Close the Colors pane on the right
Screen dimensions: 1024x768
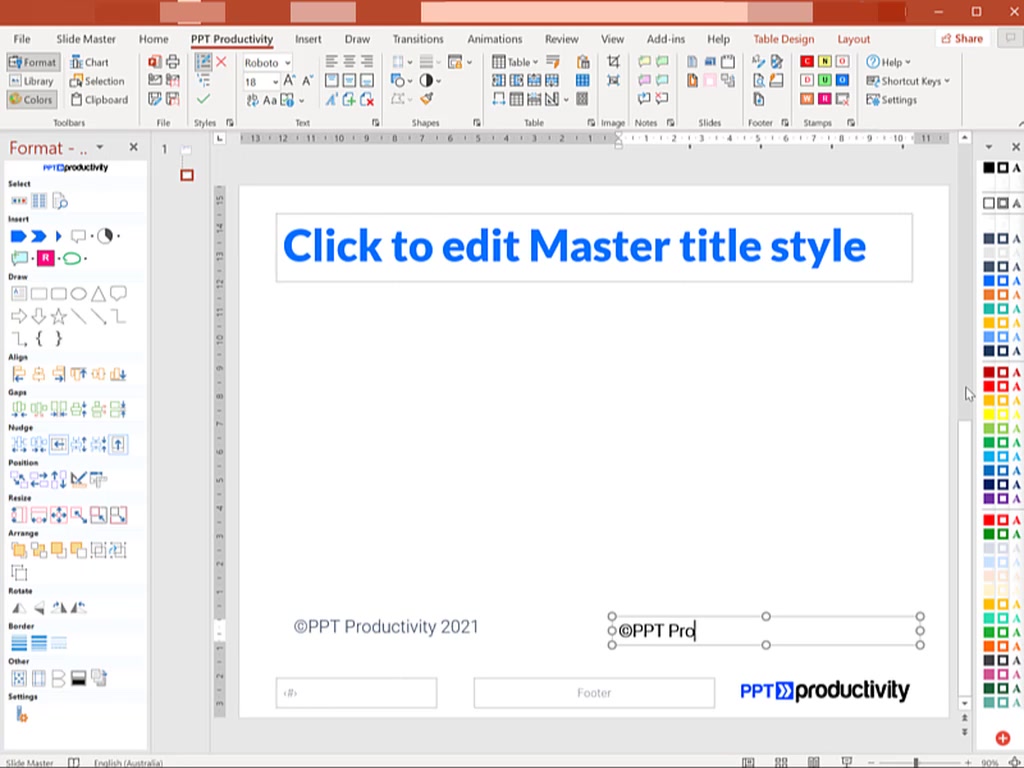tap(1016, 147)
